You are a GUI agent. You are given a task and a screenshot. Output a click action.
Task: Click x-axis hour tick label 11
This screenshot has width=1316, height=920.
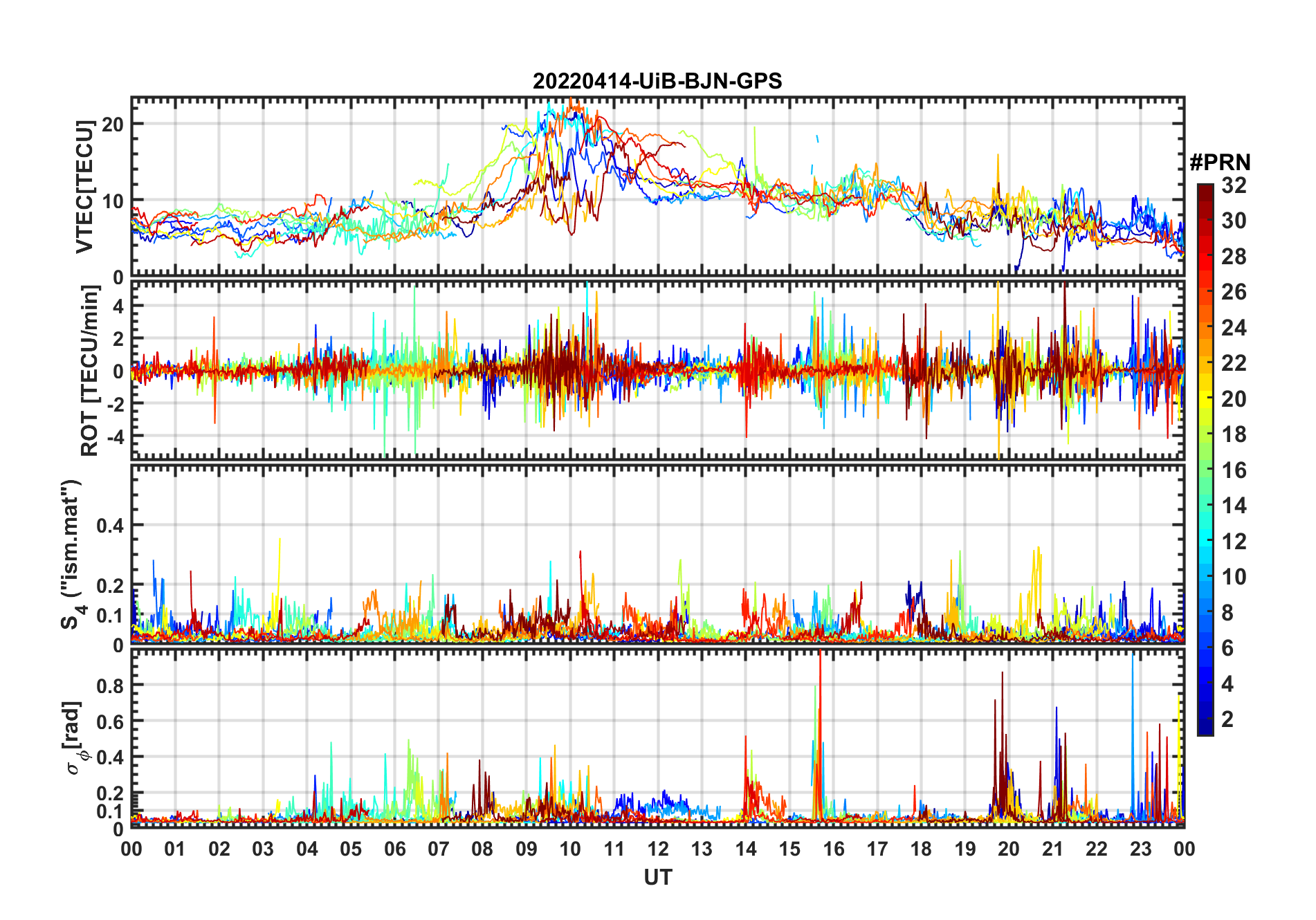[614, 849]
